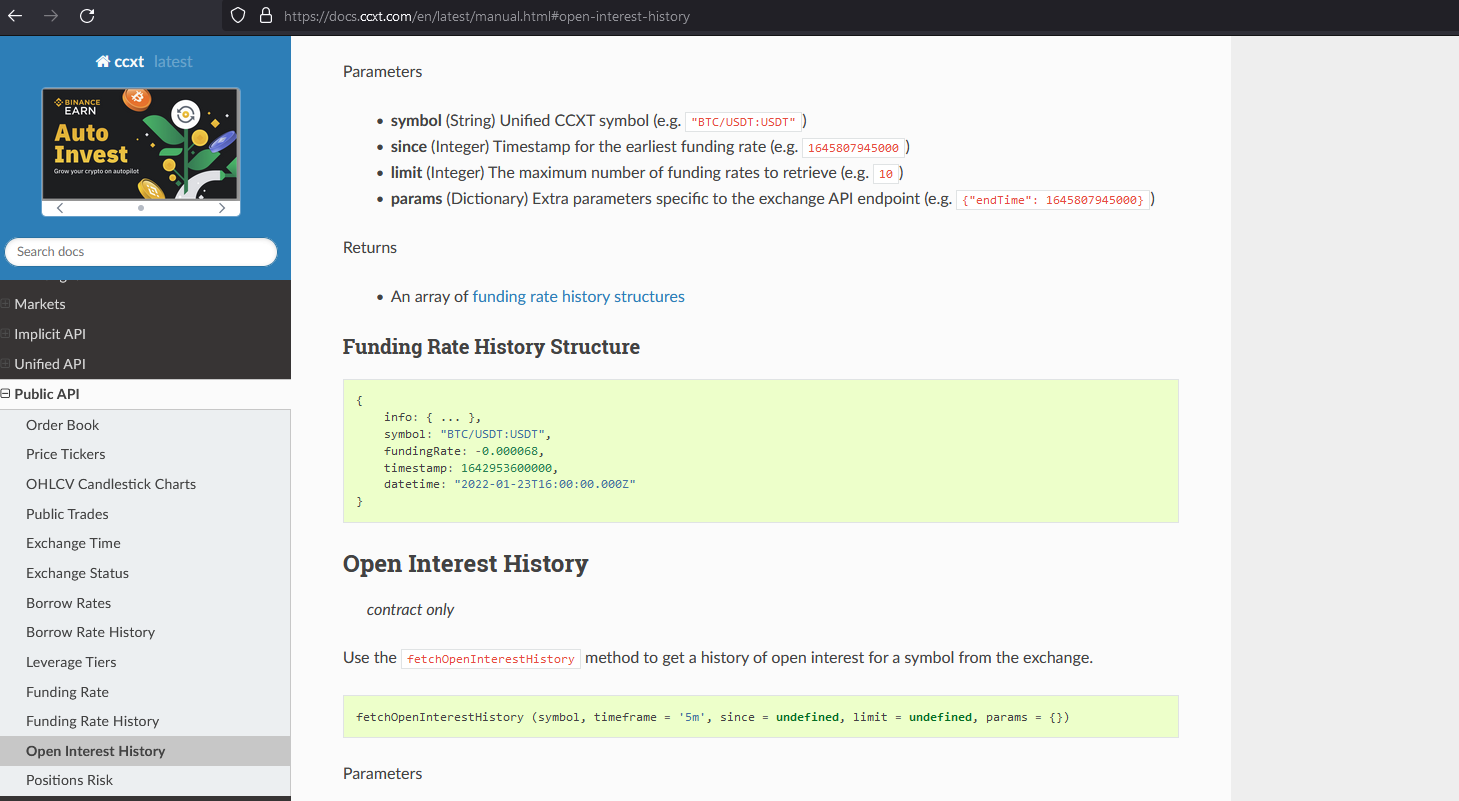Open OHLCV Candlestick Charts page
The image size is (1459, 801).
[110, 483]
